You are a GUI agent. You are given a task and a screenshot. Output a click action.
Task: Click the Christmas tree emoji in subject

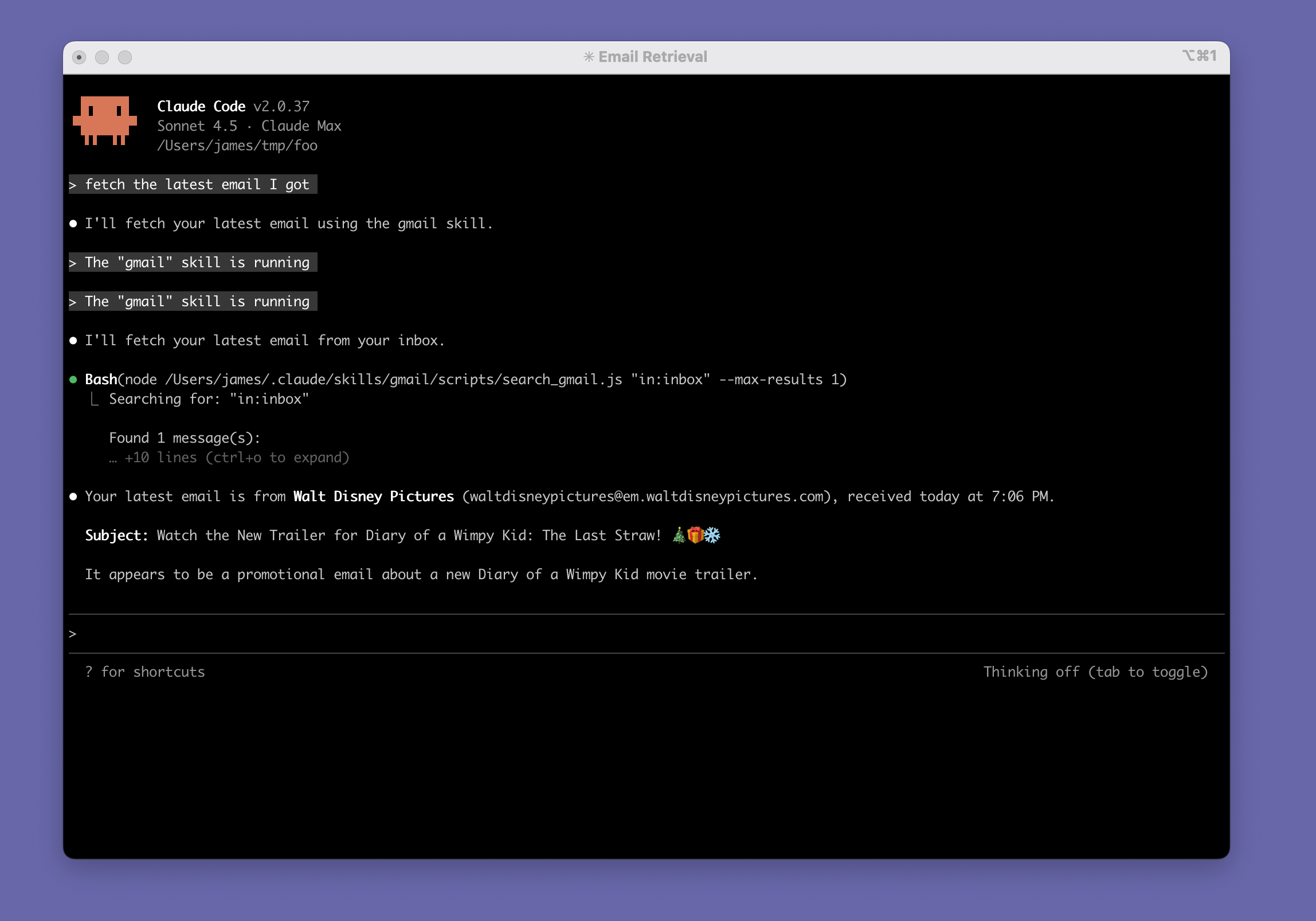679,535
